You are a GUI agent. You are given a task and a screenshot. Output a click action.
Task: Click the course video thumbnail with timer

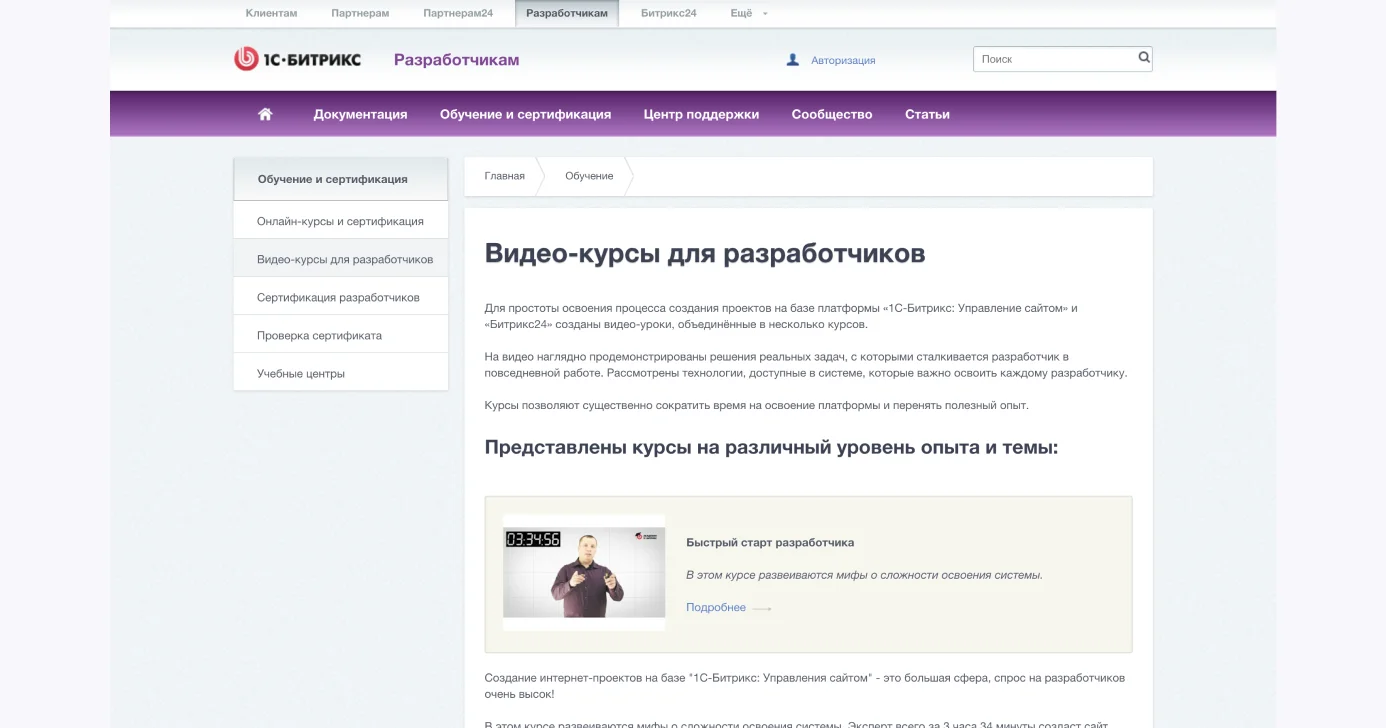[583, 575]
